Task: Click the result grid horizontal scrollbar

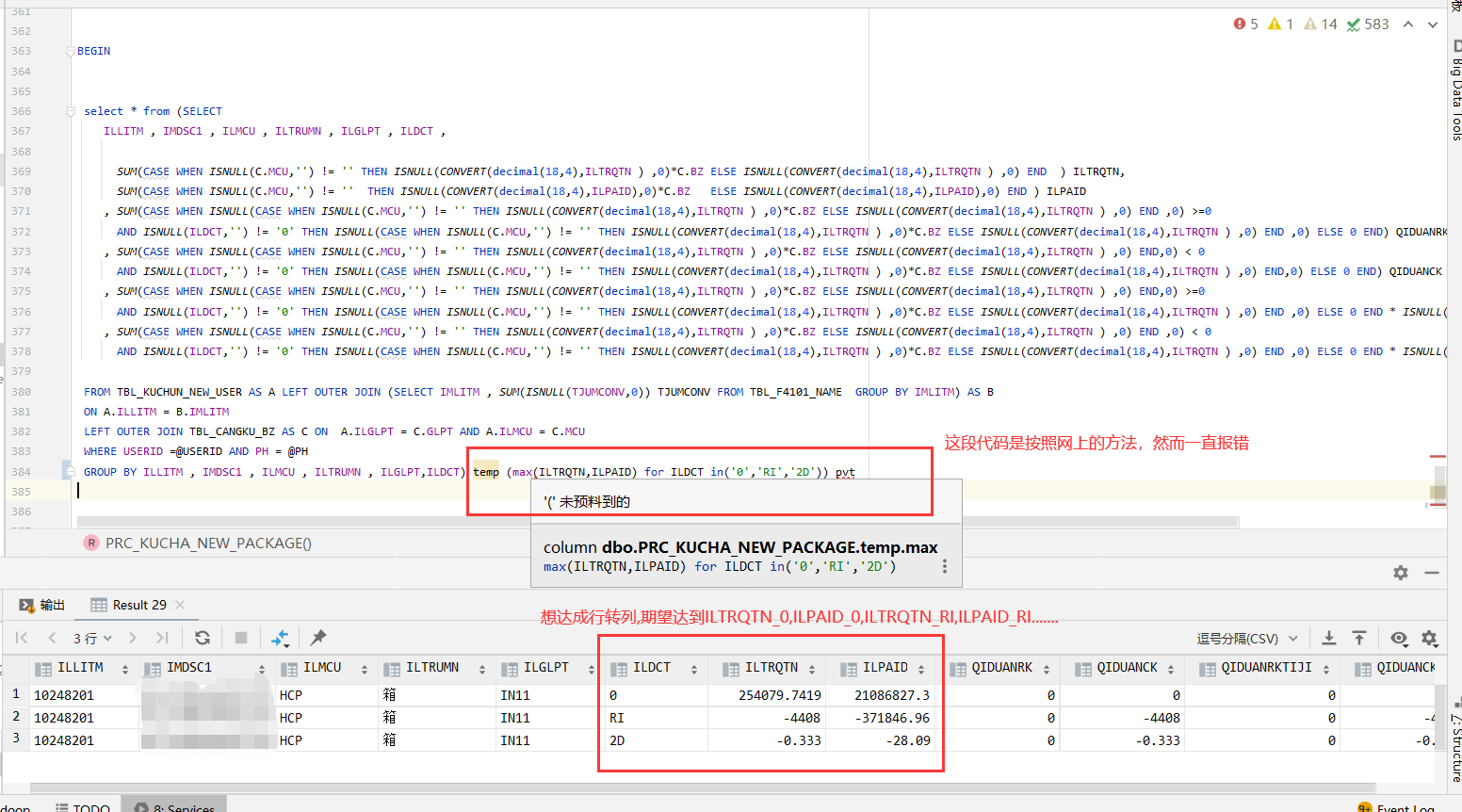Action: click(x=703, y=788)
